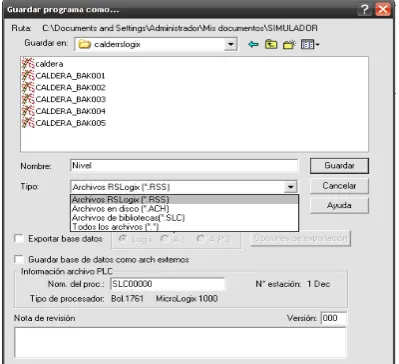Go up one folder level

(x=271, y=44)
